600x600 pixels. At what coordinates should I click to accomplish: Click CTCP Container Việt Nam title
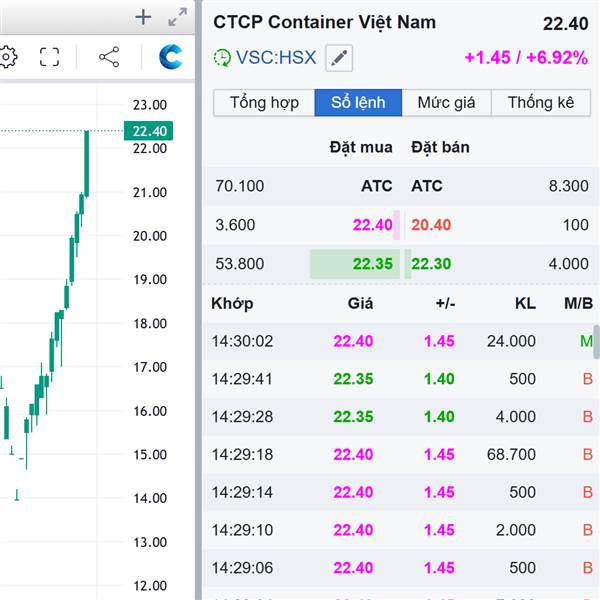[324, 22]
